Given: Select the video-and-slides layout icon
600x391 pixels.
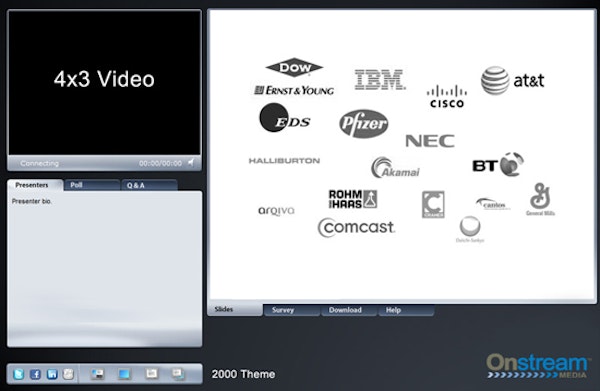Looking at the screenshot, I should (98, 374).
